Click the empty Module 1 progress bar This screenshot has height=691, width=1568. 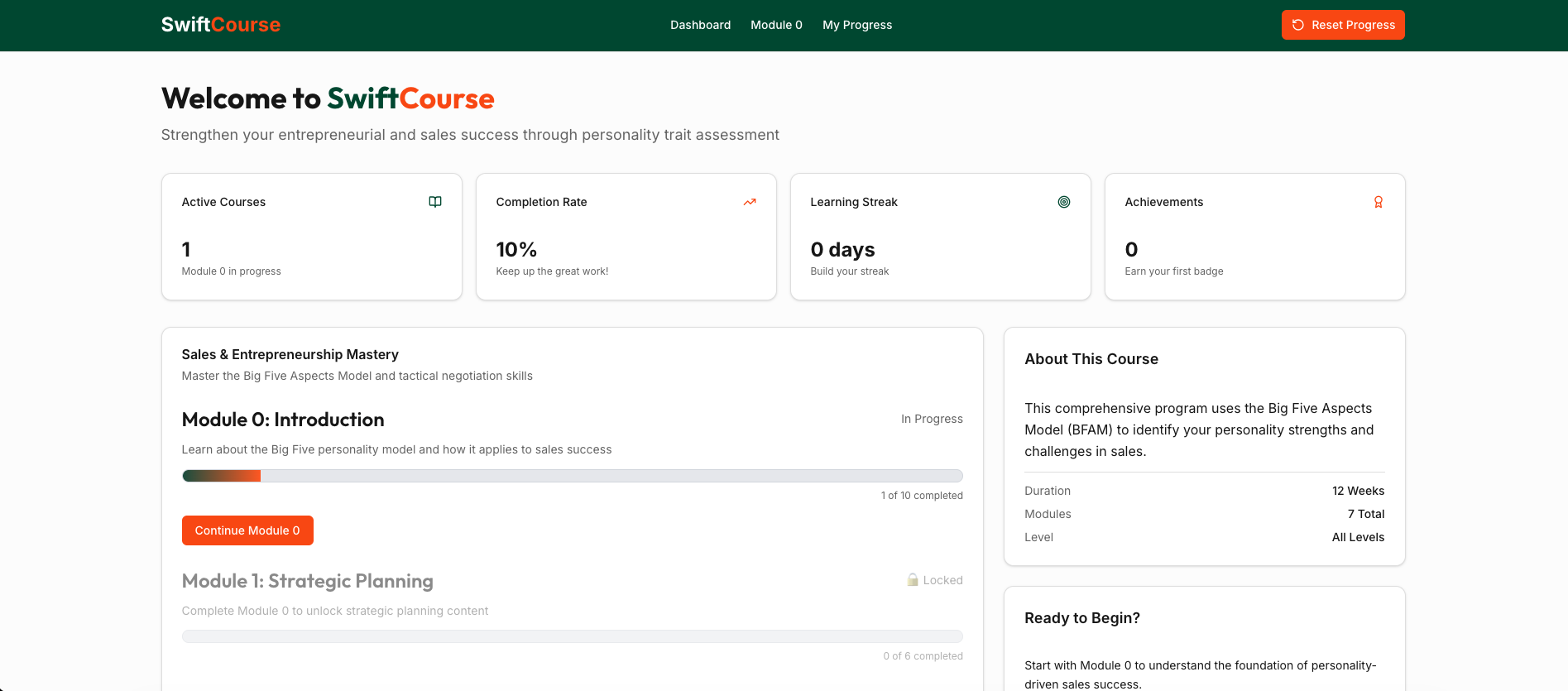(572, 636)
